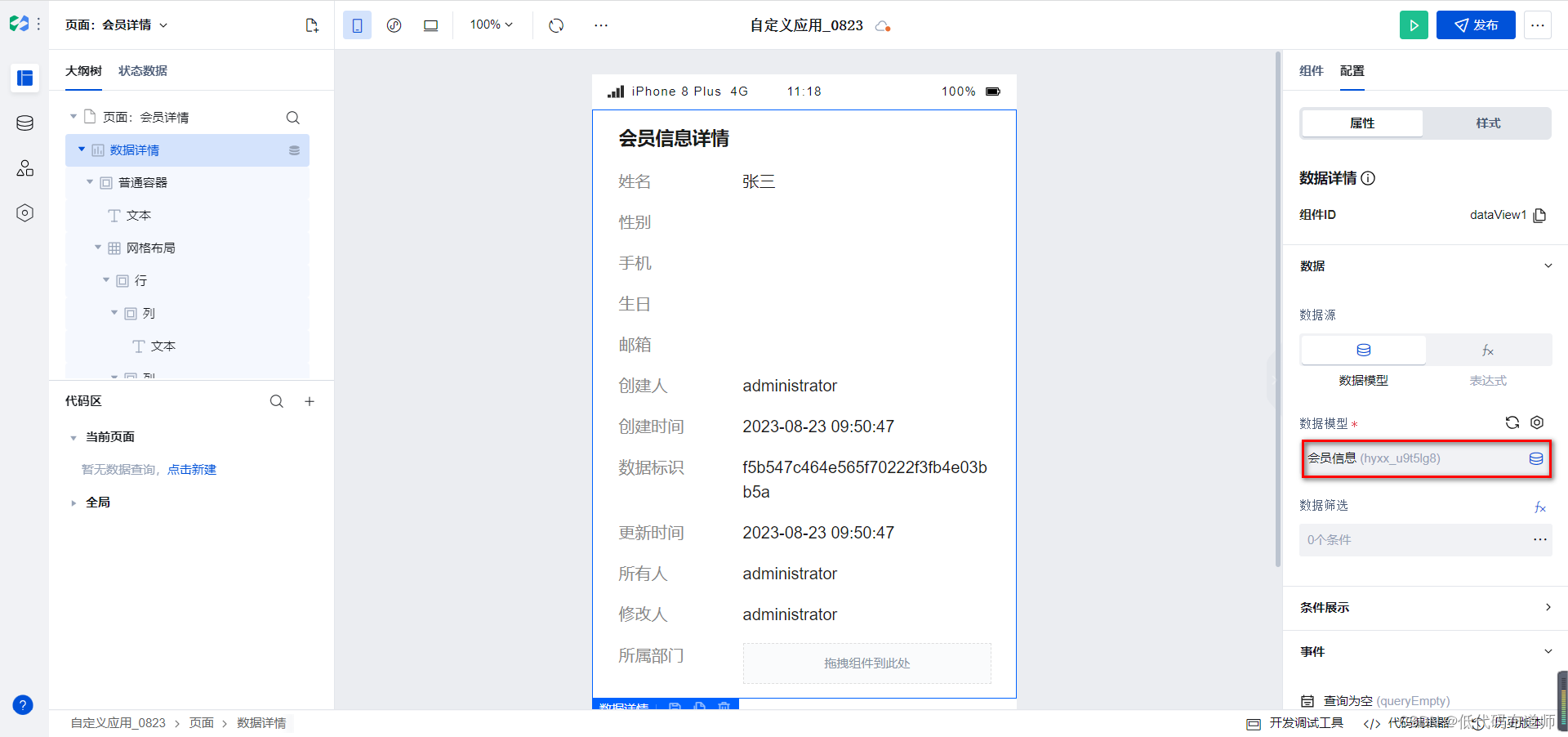Switch to mini program preview mode
The image size is (1568, 737).
coord(394,25)
